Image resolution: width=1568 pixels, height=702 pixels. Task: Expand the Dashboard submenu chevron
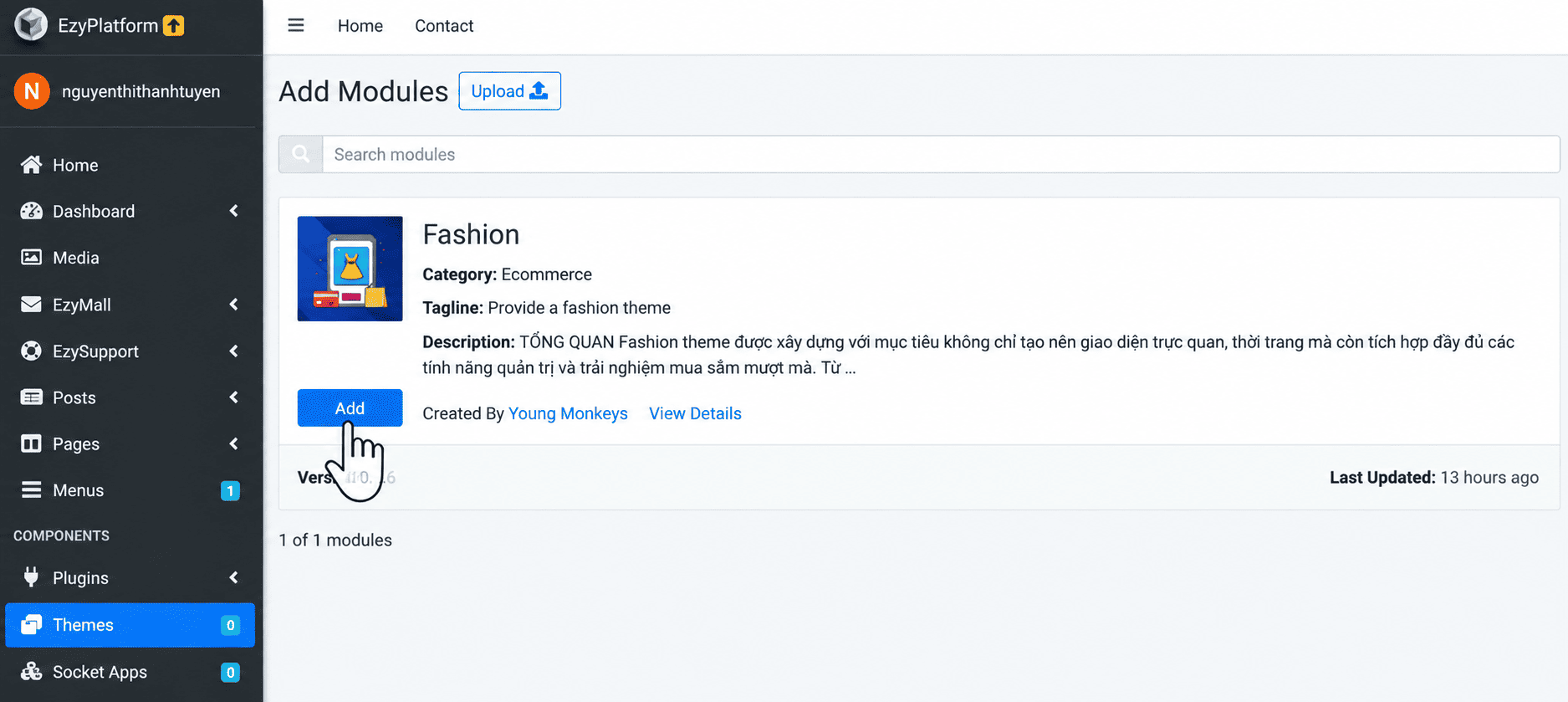tap(234, 211)
